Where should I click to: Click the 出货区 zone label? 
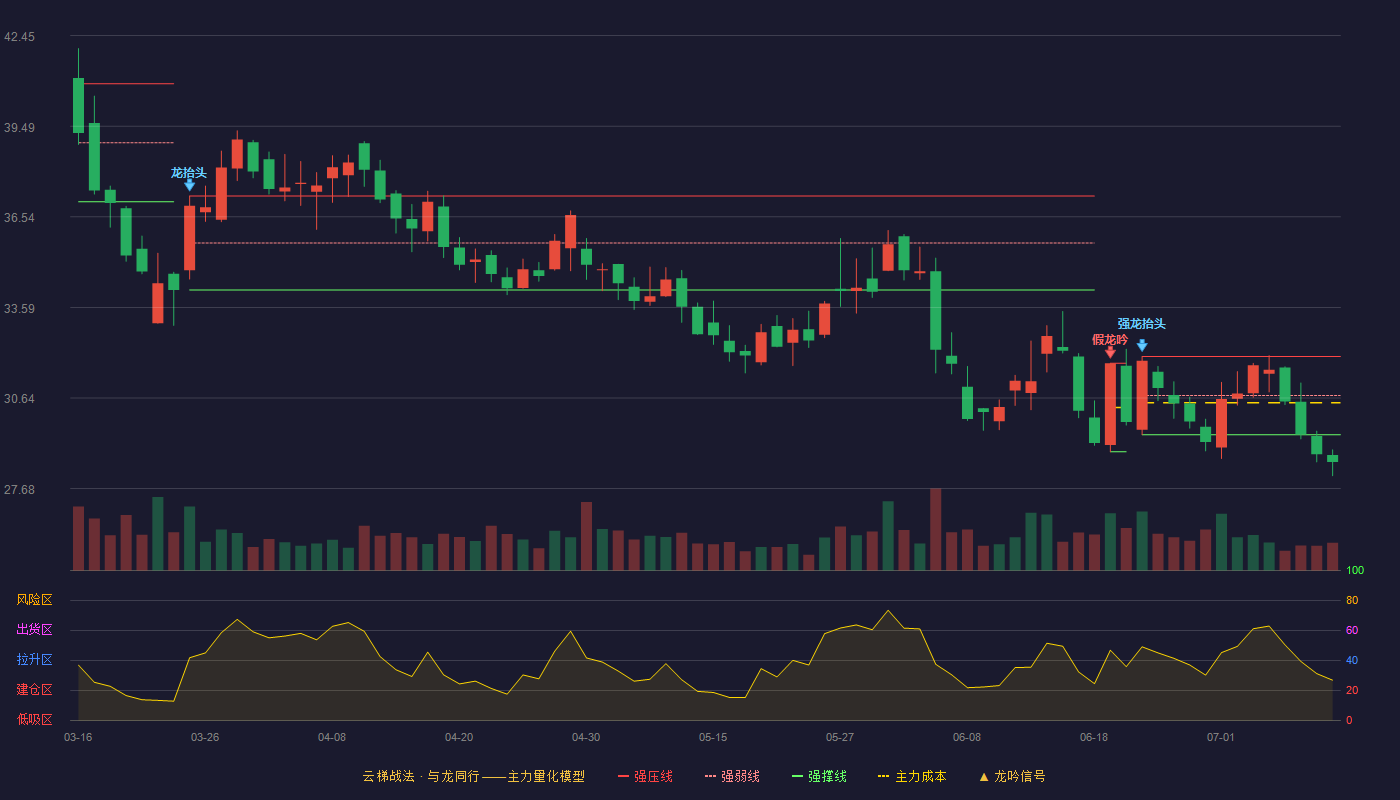pyautogui.click(x=34, y=630)
